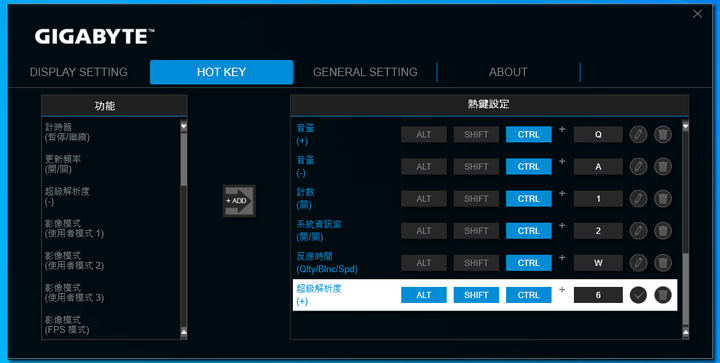Trash the 反應時間 hotkey entry

point(663,263)
